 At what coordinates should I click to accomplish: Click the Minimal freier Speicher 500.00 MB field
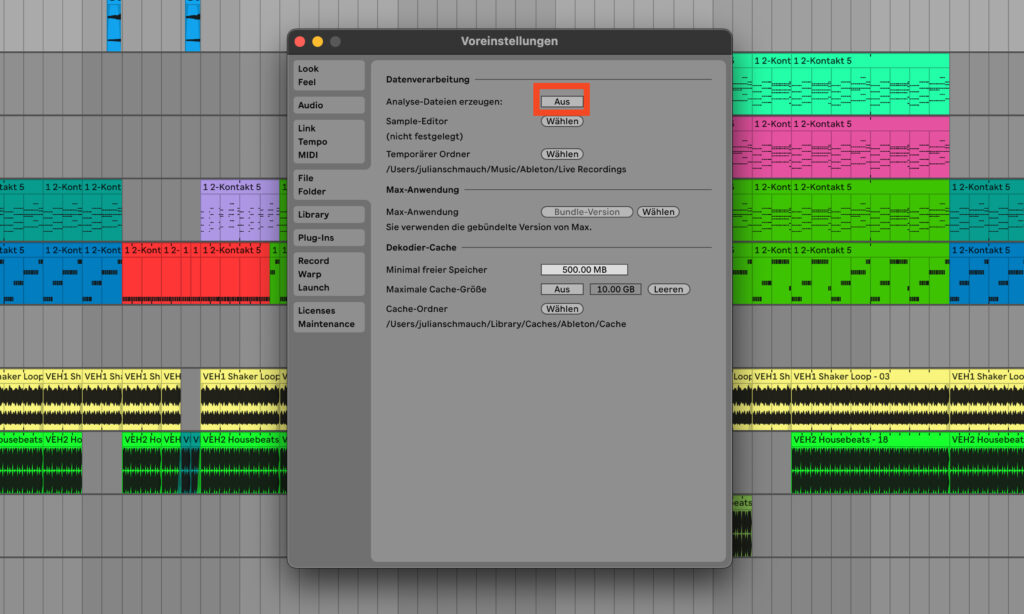[x=584, y=270]
